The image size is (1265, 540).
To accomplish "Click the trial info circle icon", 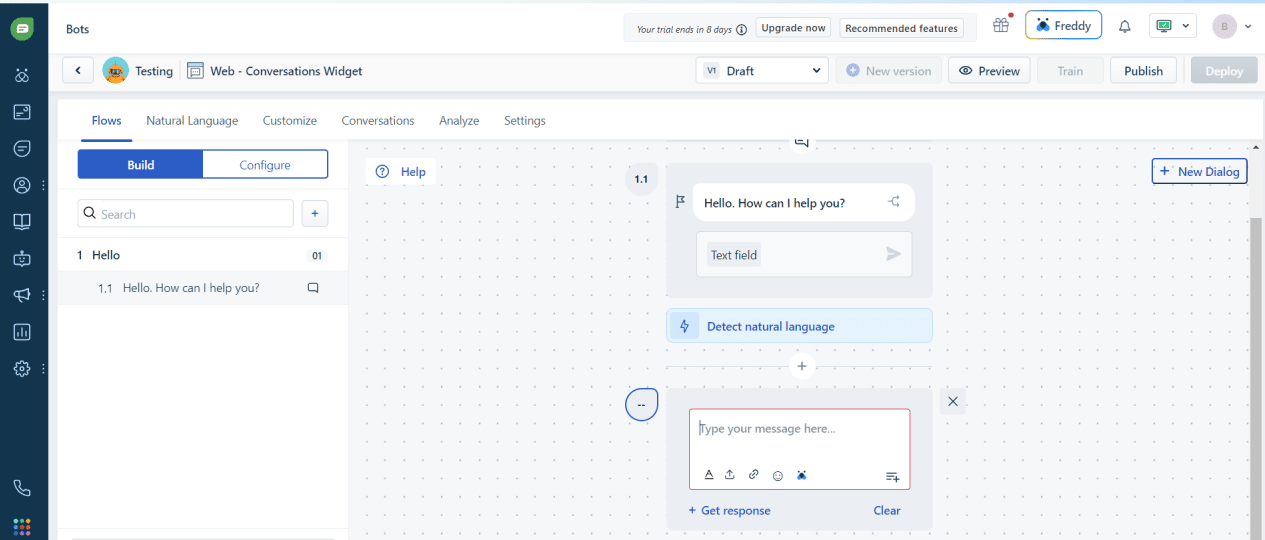I will tap(741, 29).
